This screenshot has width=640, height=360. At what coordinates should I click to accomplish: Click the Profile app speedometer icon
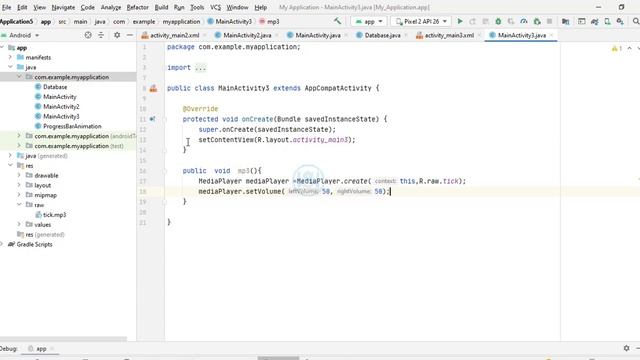524,21
